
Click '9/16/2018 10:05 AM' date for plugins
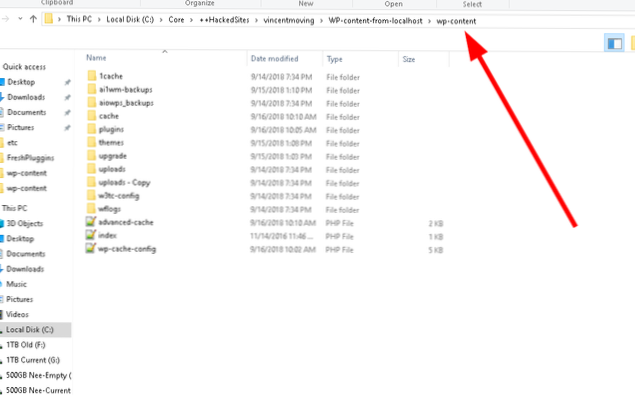(x=283, y=130)
